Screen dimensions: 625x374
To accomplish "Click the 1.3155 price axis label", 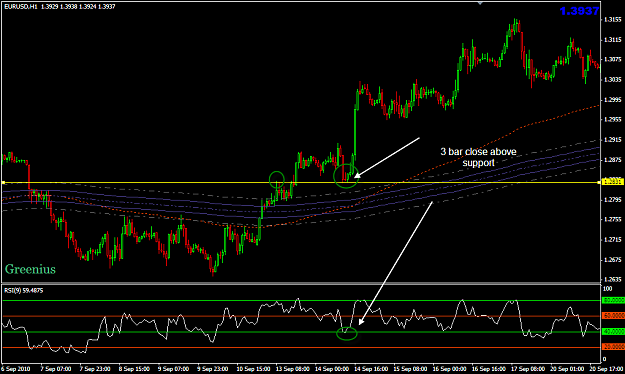I will coord(613,20).
